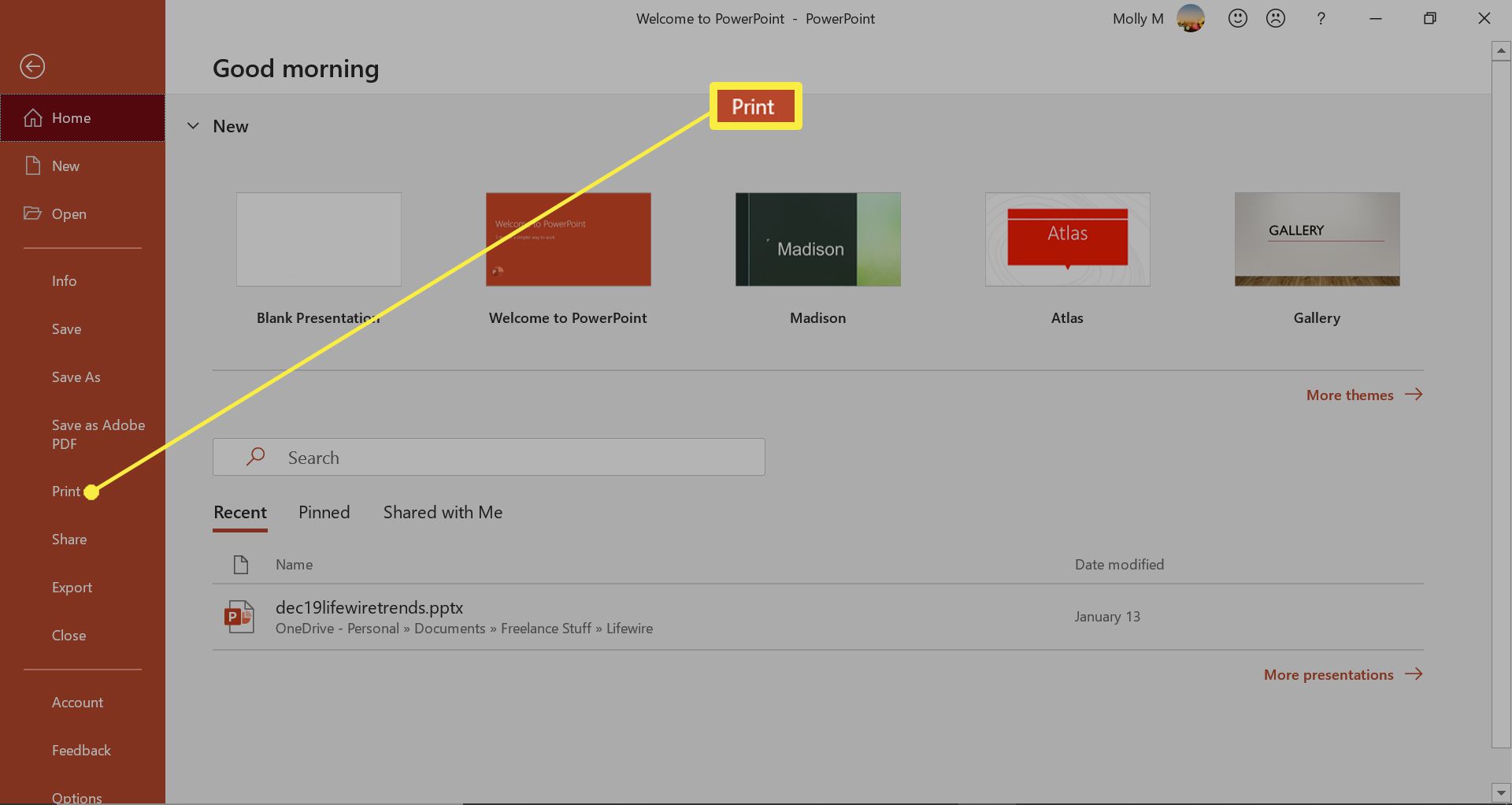1512x805 pixels.
Task: Click Close in the sidebar
Action: tap(69, 636)
